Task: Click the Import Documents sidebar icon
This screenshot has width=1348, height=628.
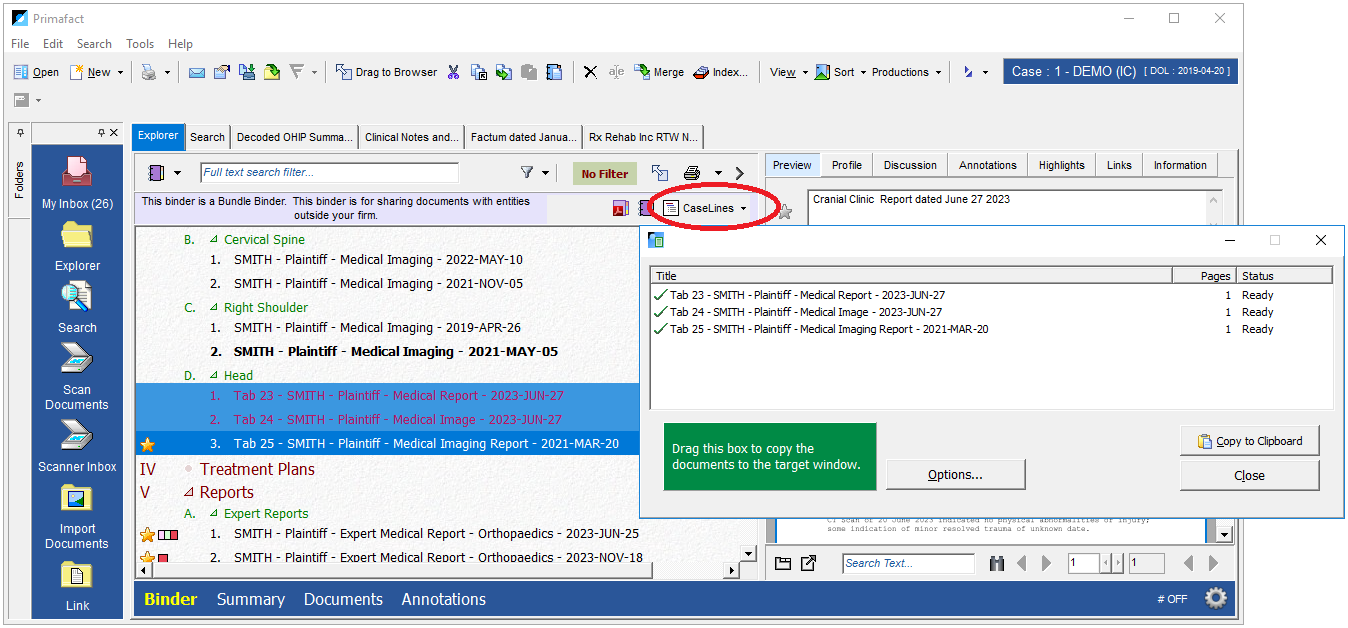Action: tap(77, 498)
